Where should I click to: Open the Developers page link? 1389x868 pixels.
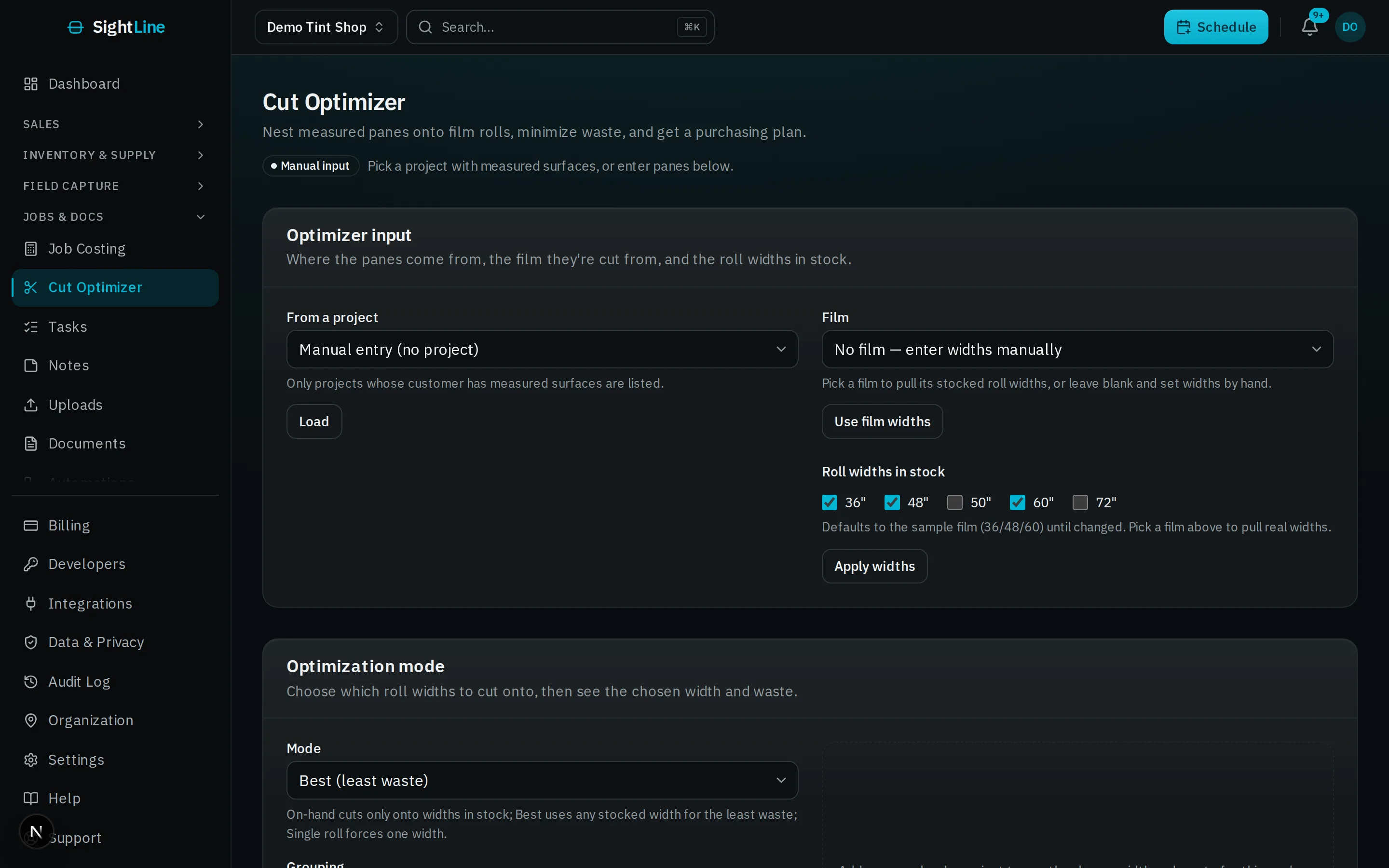click(115, 564)
